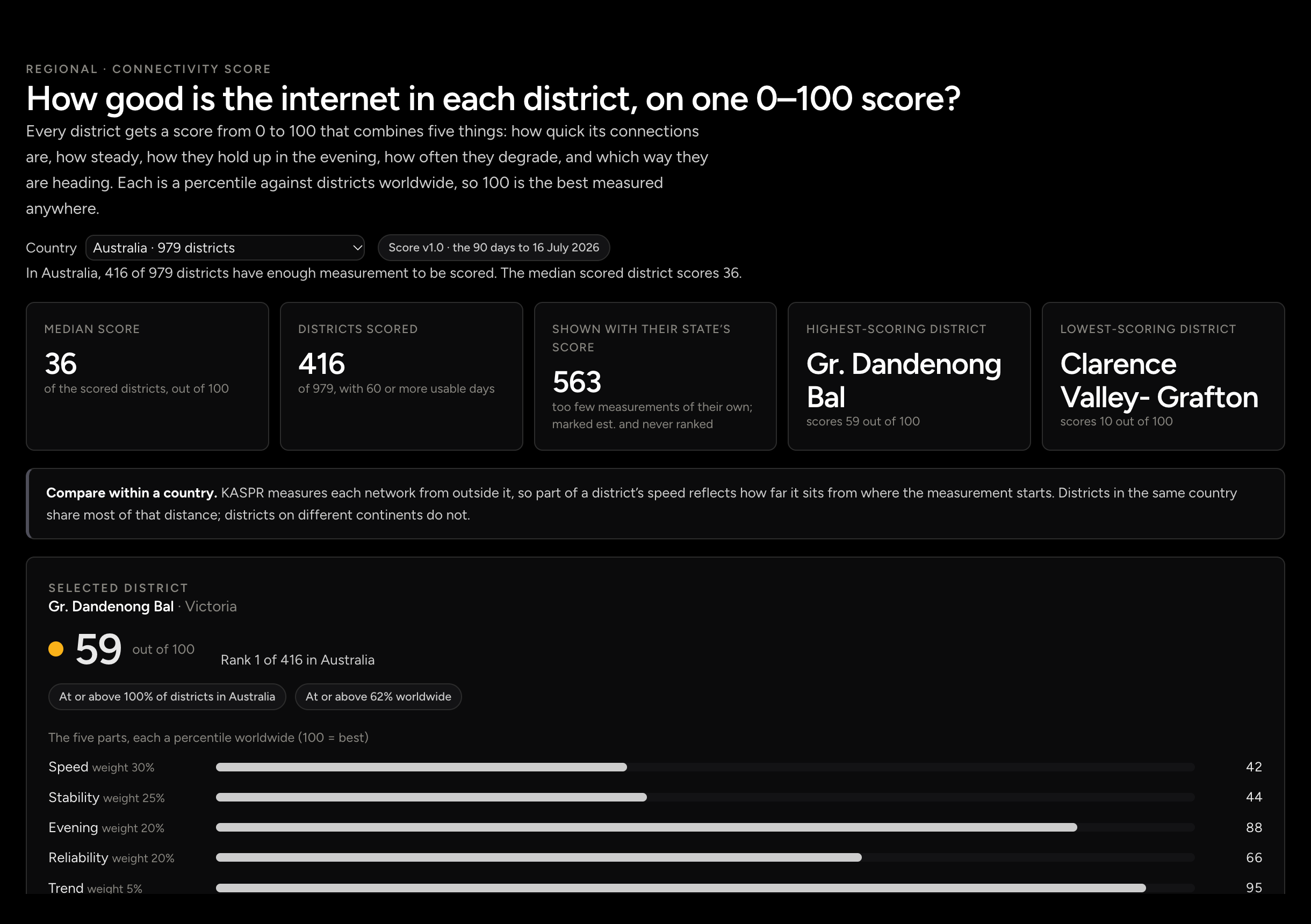Image resolution: width=1311 pixels, height=924 pixels.
Task: Click the 'Gr. Dandenong Bal · Victoria' selected district name
Action: [x=142, y=607]
